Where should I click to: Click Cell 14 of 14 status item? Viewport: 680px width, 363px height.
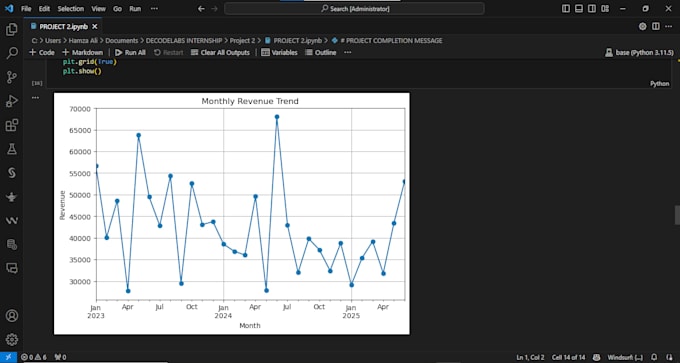click(x=569, y=357)
